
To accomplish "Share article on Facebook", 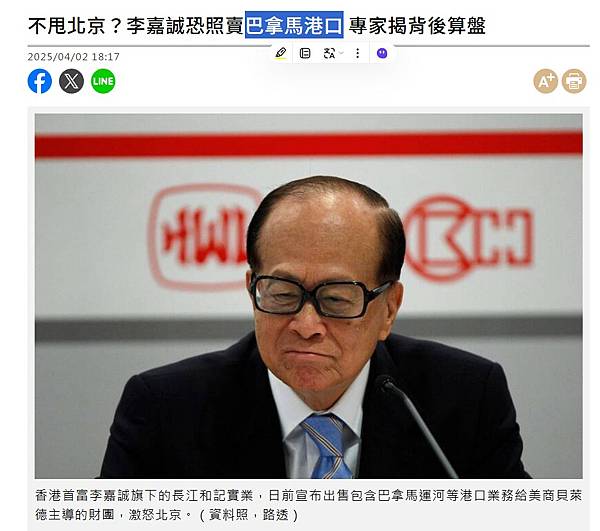I will coord(40,81).
